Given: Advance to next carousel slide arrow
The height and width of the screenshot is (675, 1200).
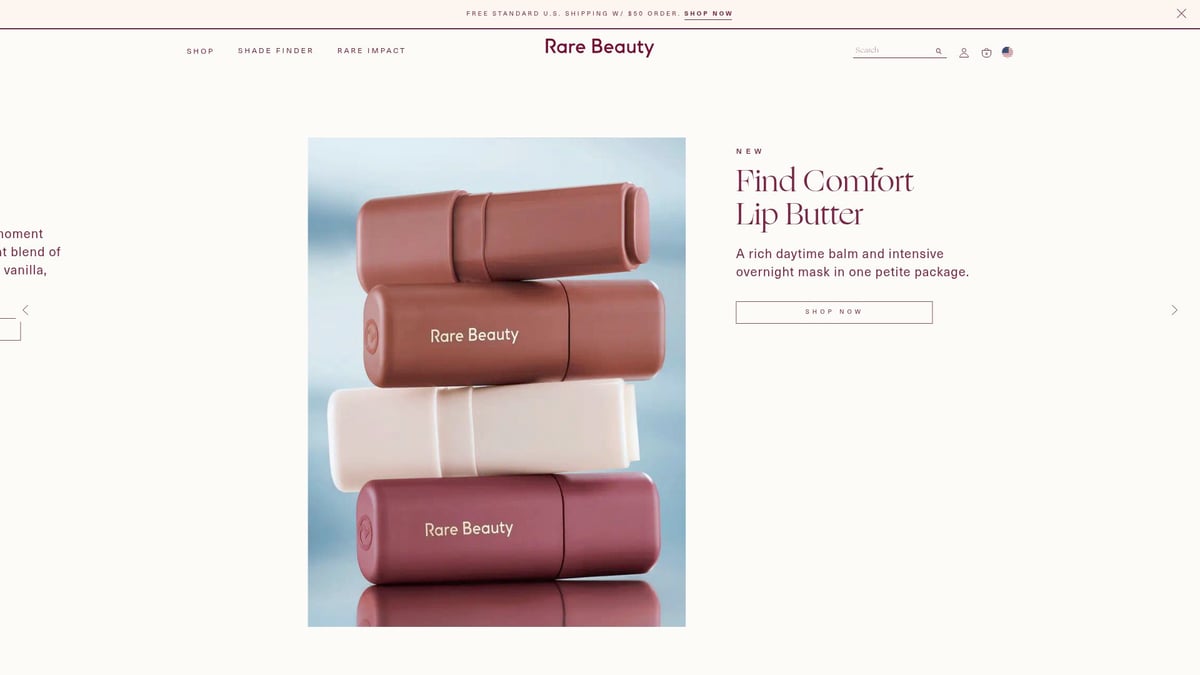Looking at the screenshot, I should click(x=1175, y=310).
